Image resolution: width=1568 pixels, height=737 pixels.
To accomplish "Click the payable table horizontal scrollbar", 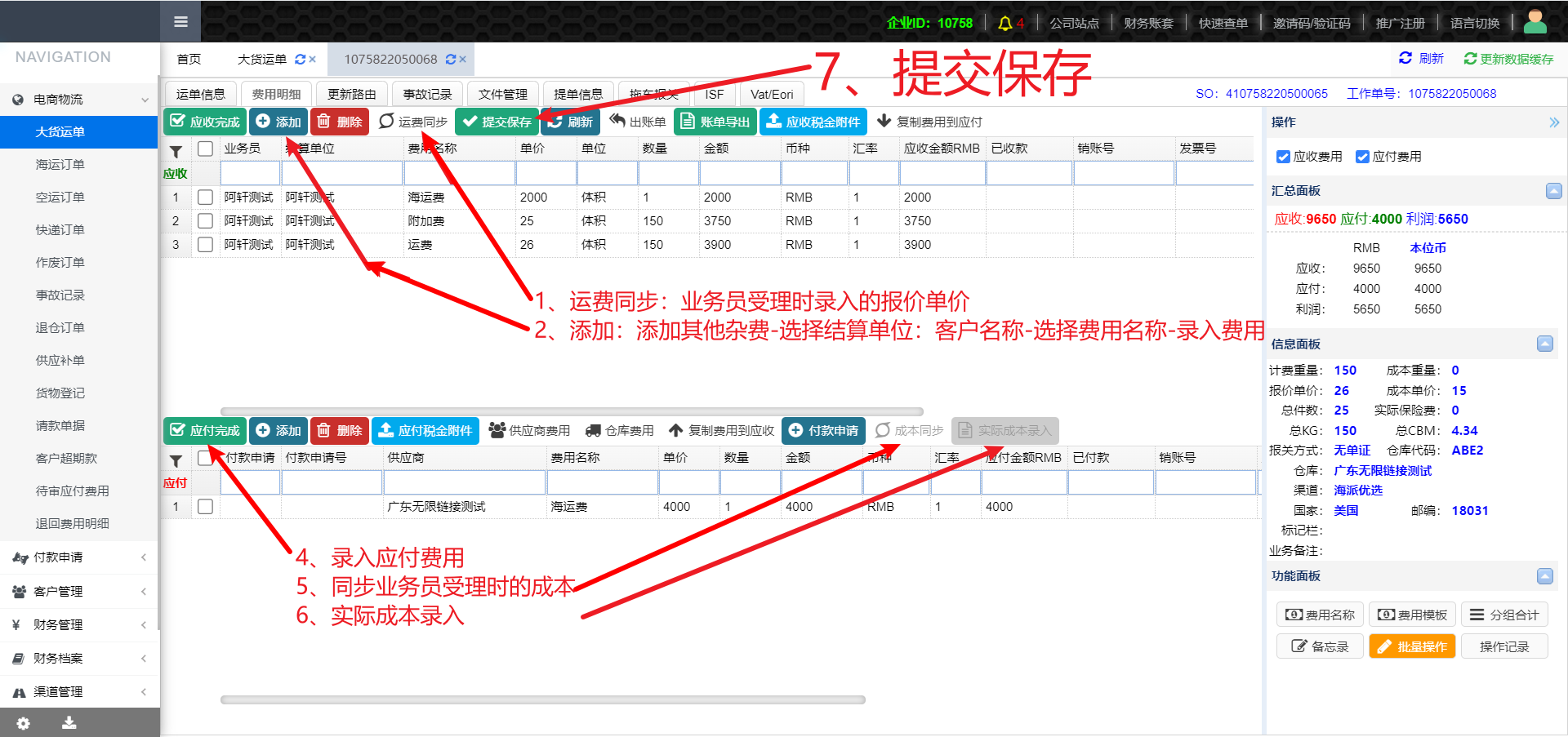I will (x=543, y=699).
